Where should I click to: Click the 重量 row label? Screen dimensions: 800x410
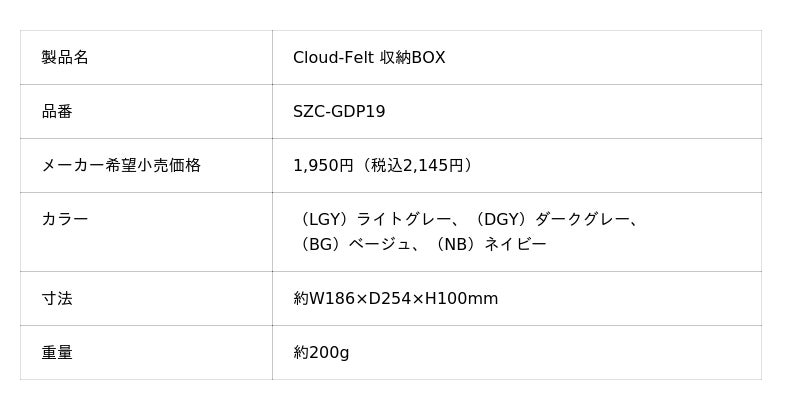(x=57, y=353)
